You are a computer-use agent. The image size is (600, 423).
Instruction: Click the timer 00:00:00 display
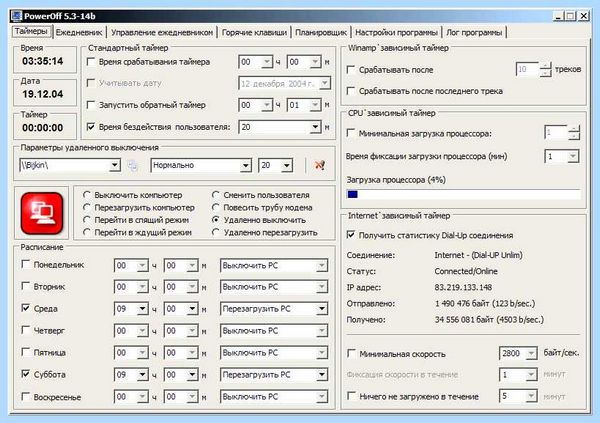[42, 128]
